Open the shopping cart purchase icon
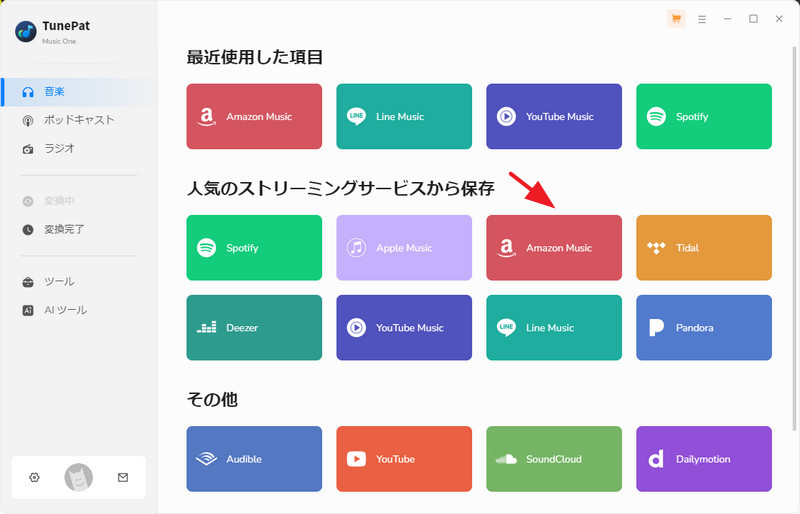800x514 pixels. coord(676,19)
